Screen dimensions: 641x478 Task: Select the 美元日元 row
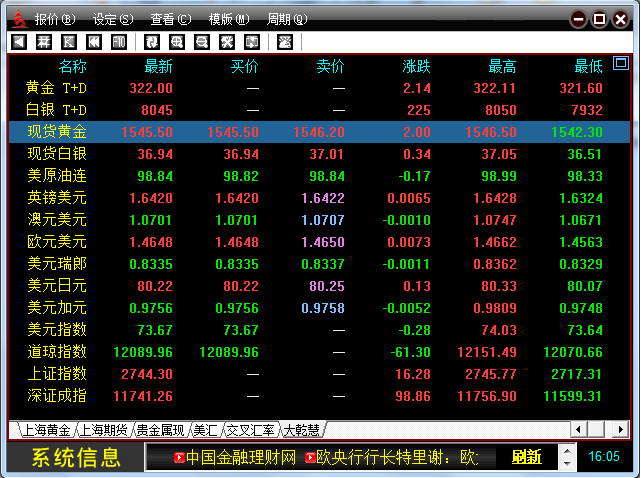[x=319, y=286]
